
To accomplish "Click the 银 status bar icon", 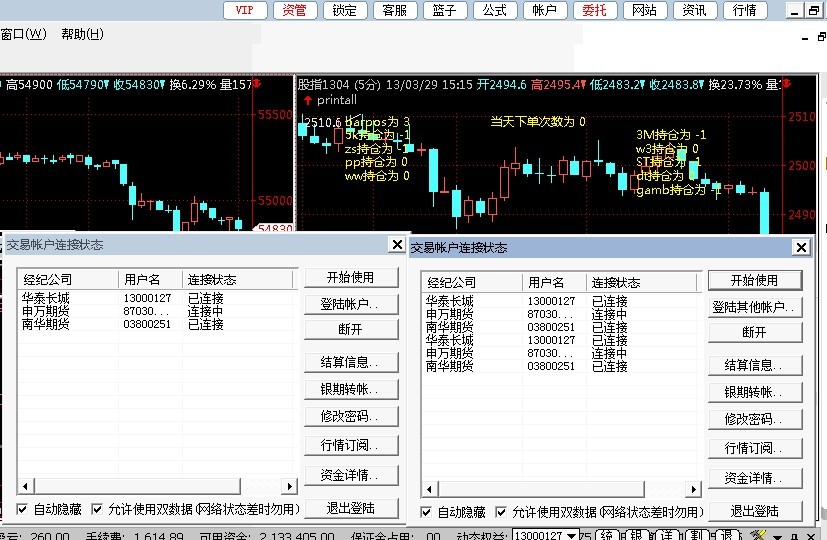I will [637, 535].
